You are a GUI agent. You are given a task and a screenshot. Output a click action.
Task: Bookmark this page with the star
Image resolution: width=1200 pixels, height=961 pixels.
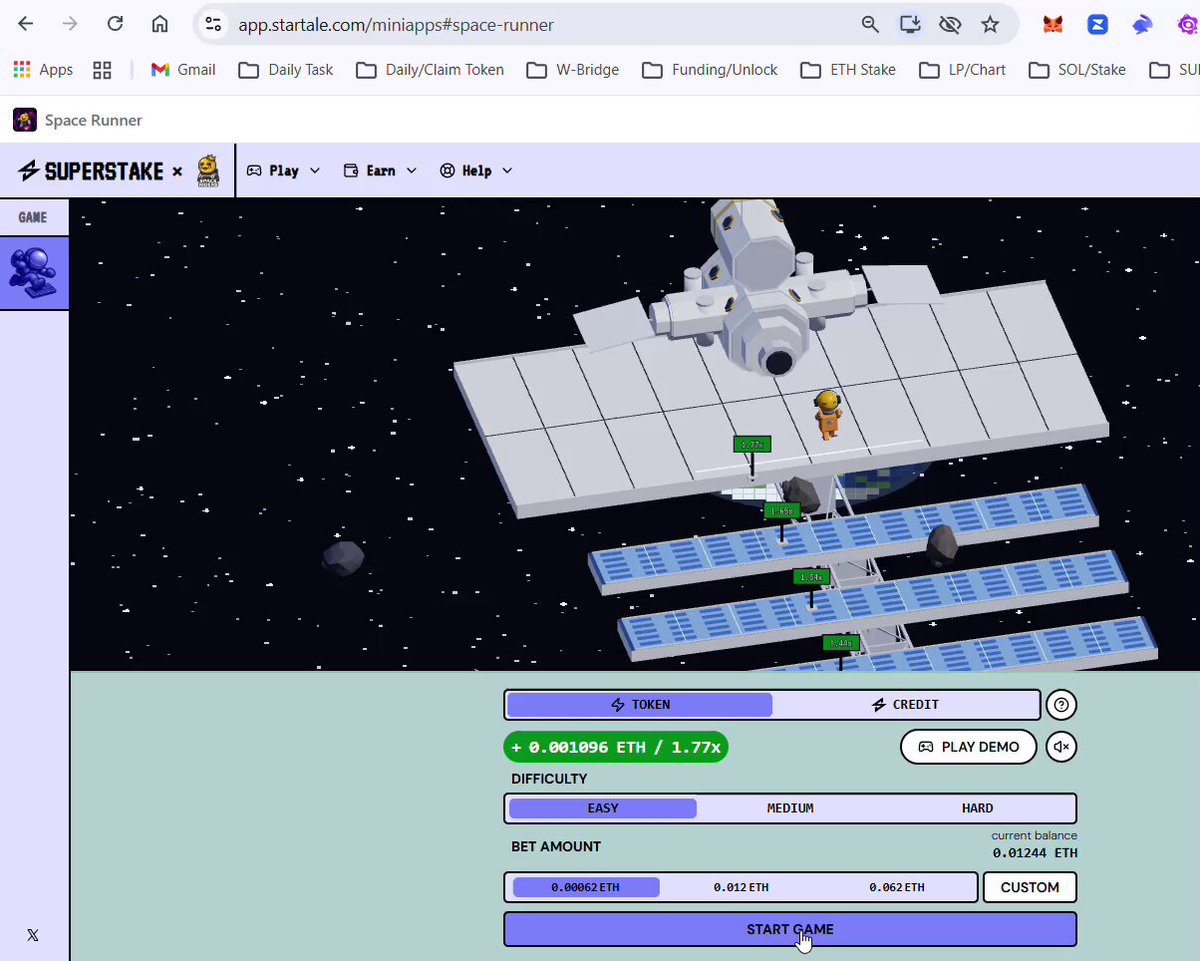click(990, 24)
